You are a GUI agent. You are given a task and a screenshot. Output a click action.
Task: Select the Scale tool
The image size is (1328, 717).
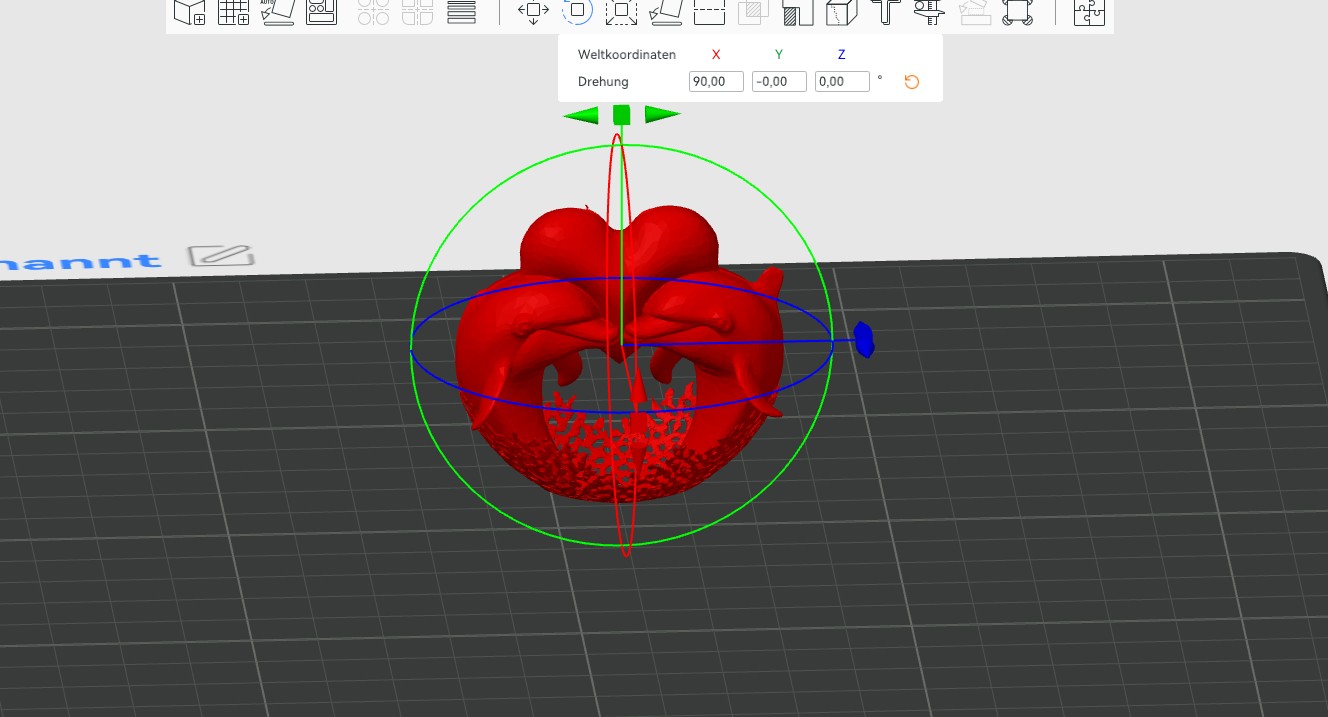point(621,12)
